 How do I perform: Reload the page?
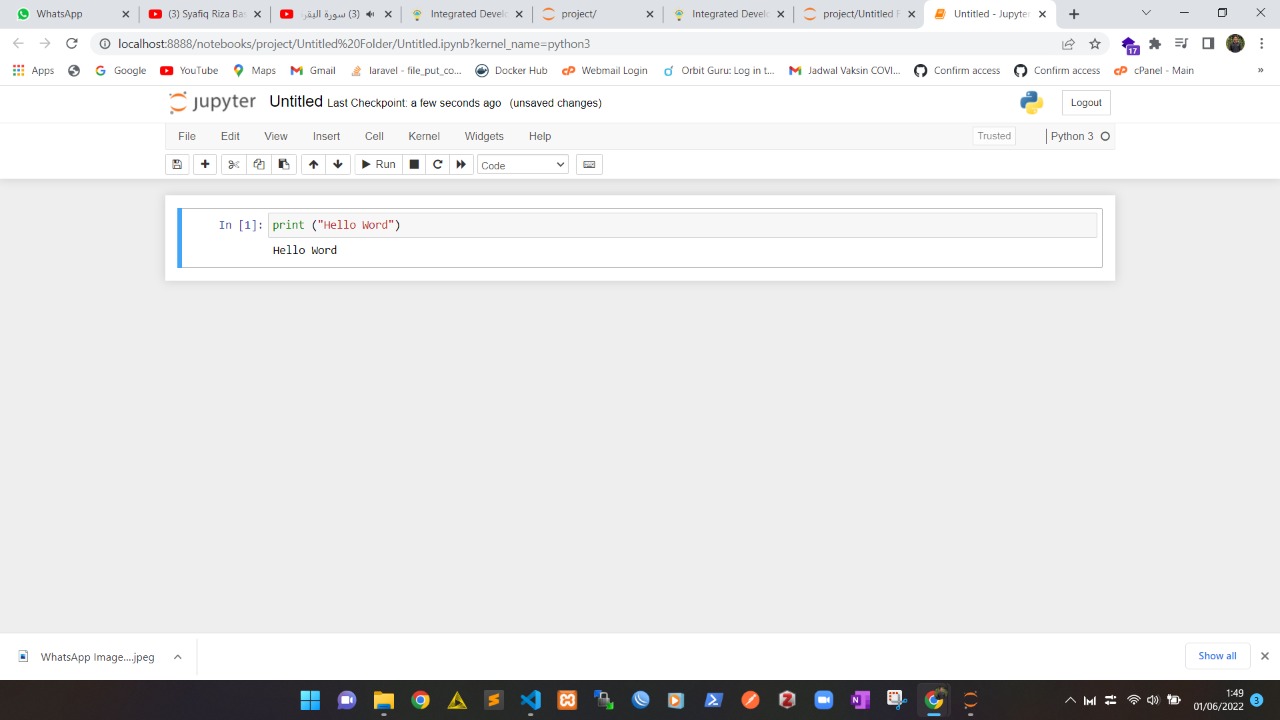(x=72, y=44)
